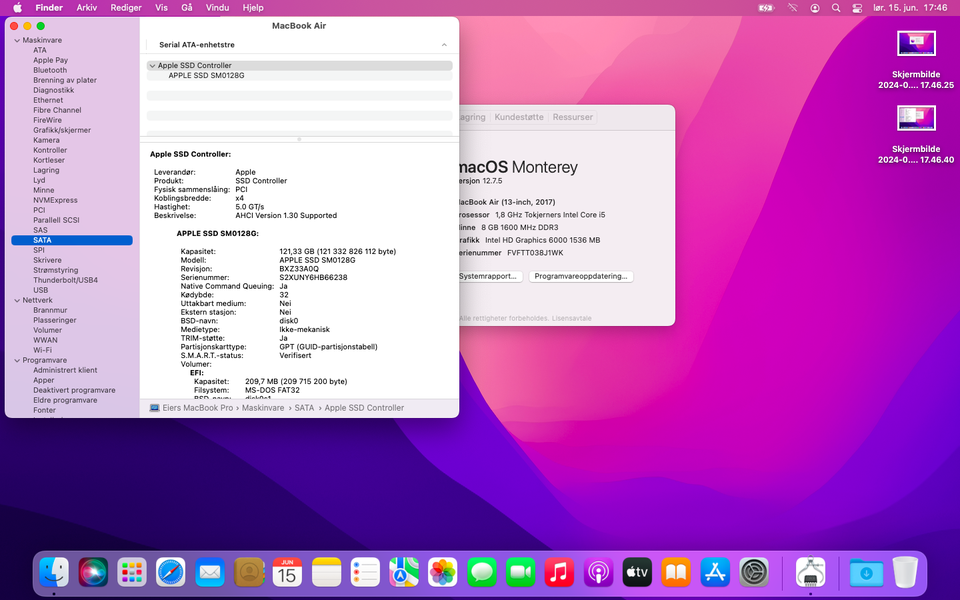Open the Music app in Dock

click(x=559, y=572)
